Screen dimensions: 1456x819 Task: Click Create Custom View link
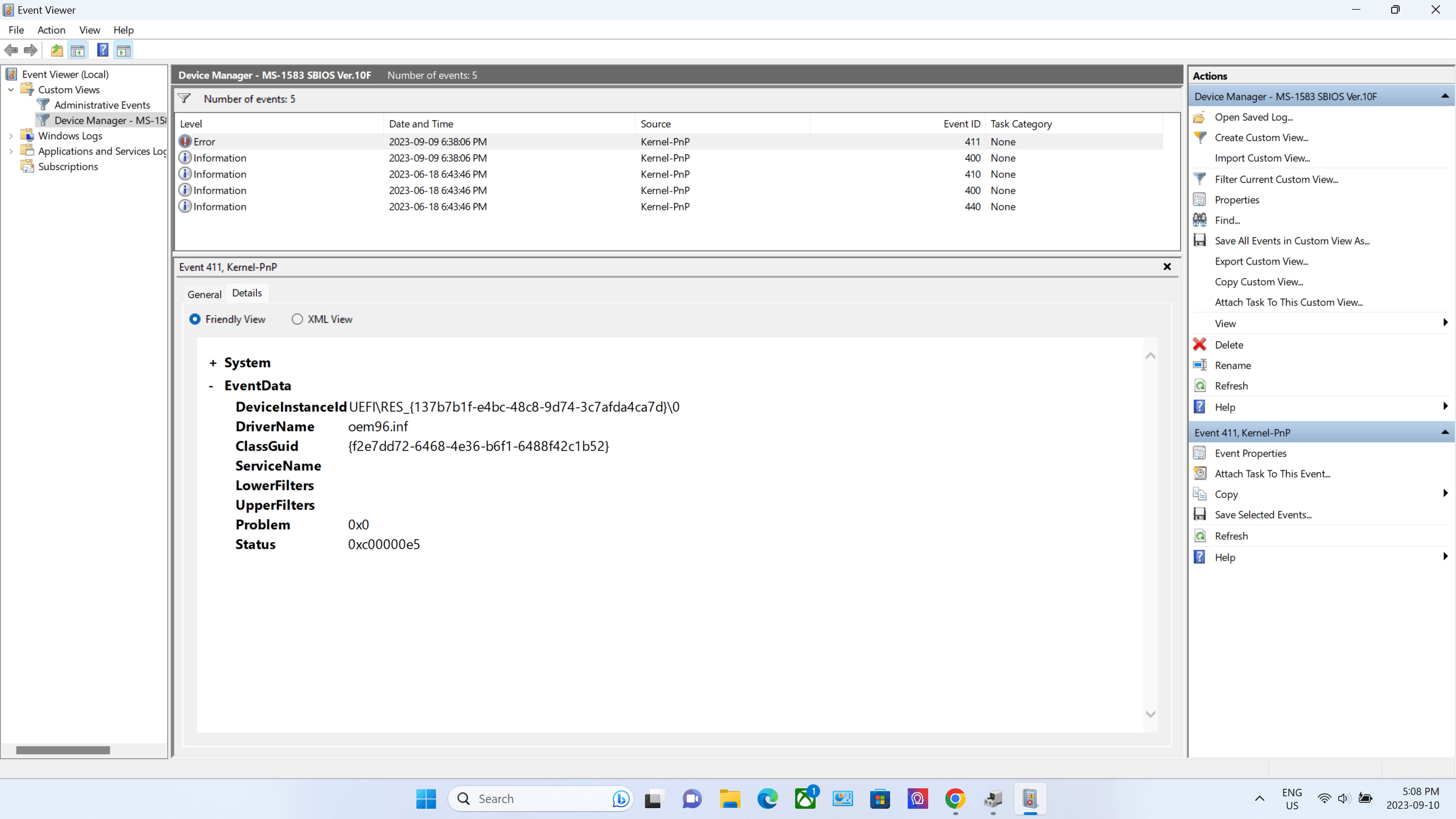[1261, 138]
